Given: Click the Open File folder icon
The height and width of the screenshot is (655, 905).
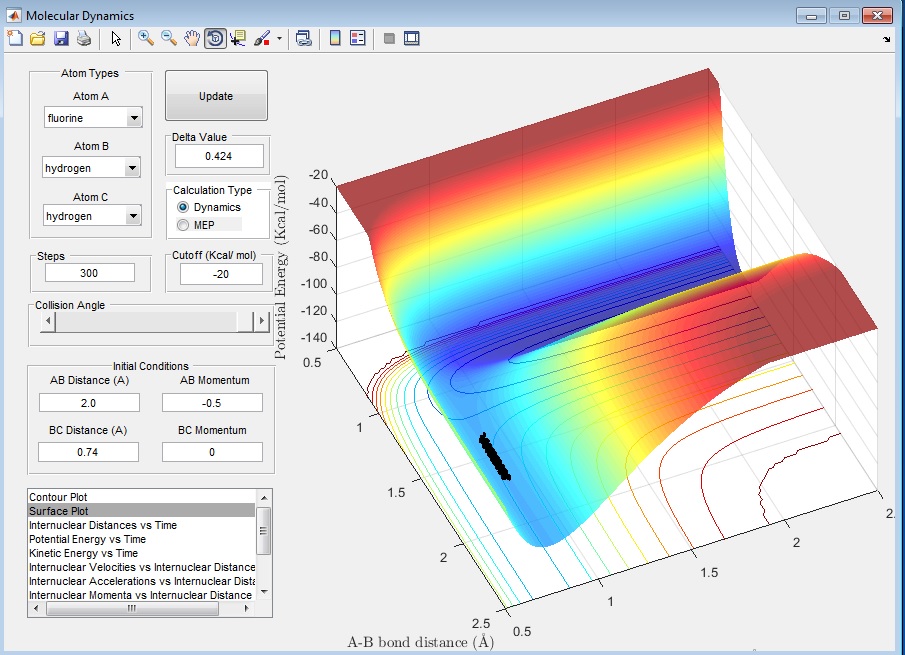Looking at the screenshot, I should click(37, 39).
